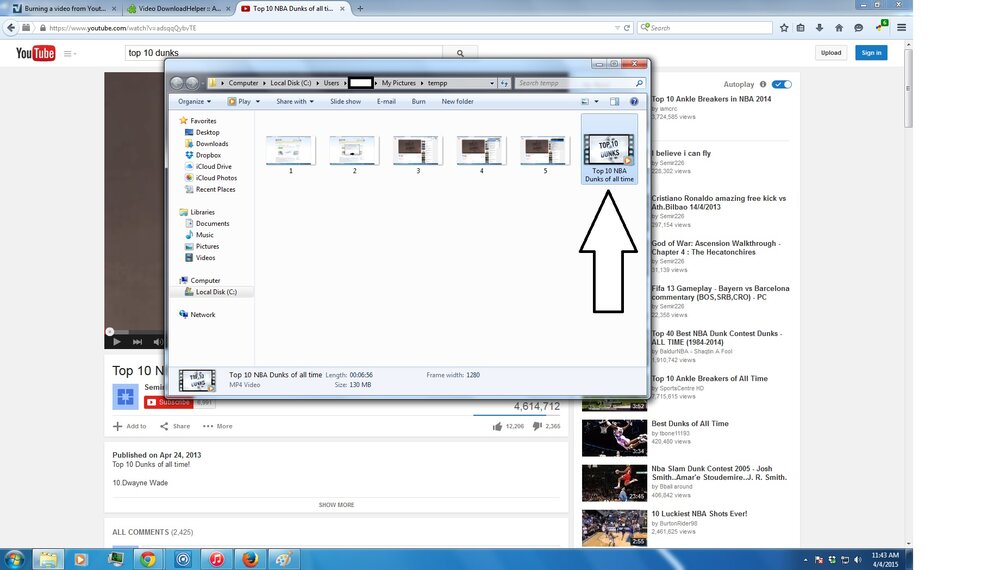Select Downloads in the Favorites tree
This screenshot has width=1000, height=570.
[x=212, y=143]
